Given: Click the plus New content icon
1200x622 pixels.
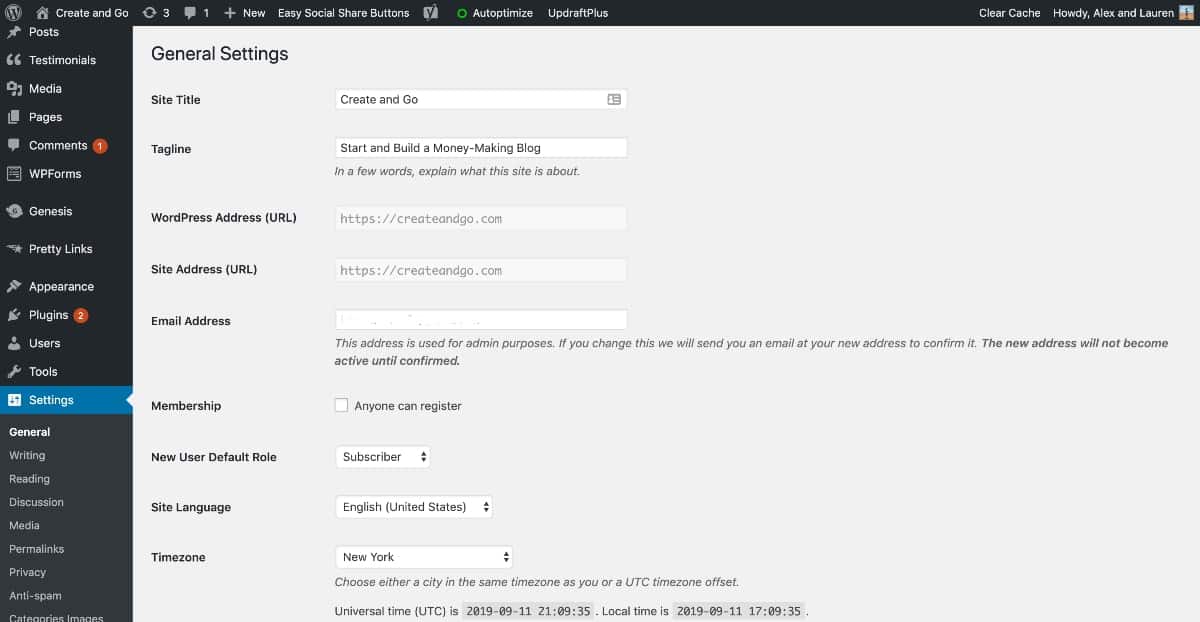Looking at the screenshot, I should point(230,13).
